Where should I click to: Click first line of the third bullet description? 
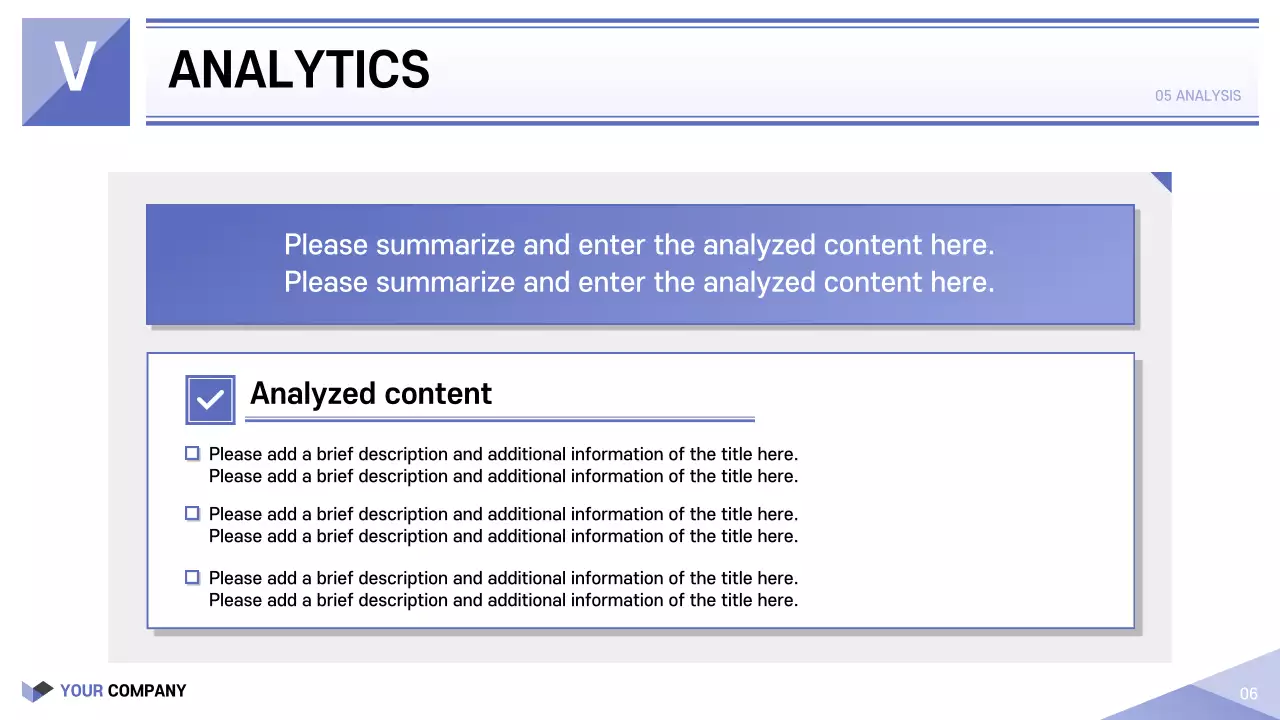pos(503,578)
